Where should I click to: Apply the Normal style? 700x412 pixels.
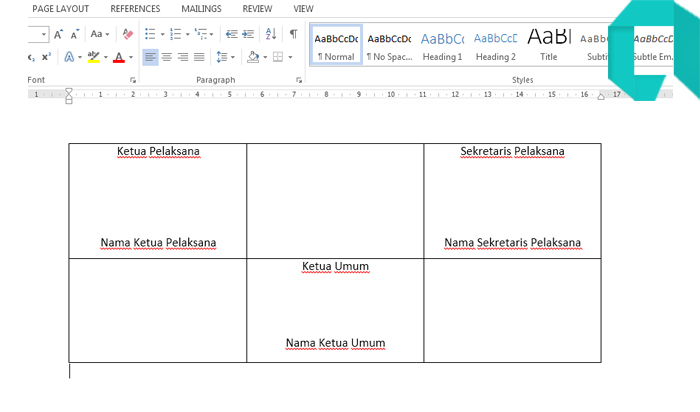(336, 45)
